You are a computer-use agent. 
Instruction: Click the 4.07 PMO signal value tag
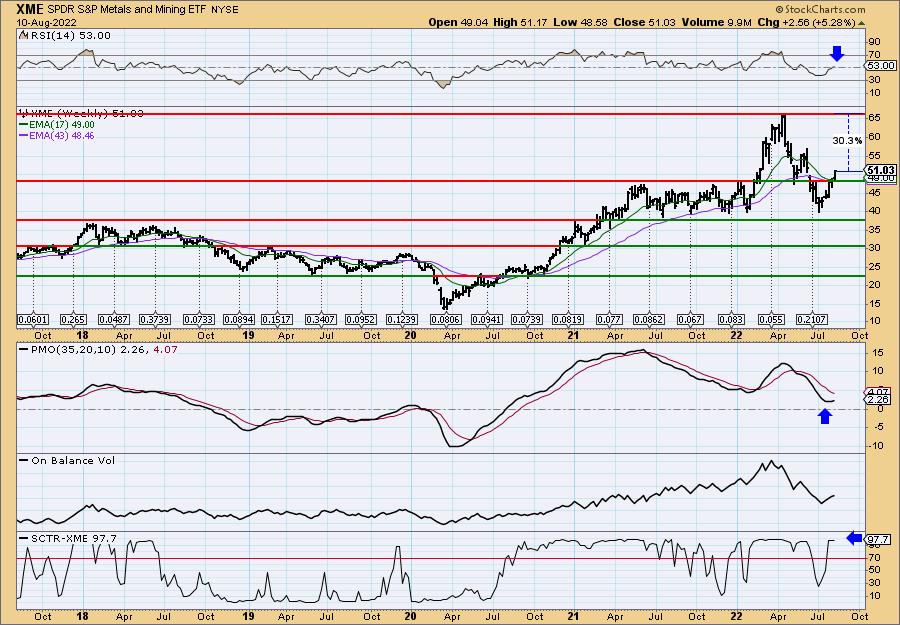[876, 392]
